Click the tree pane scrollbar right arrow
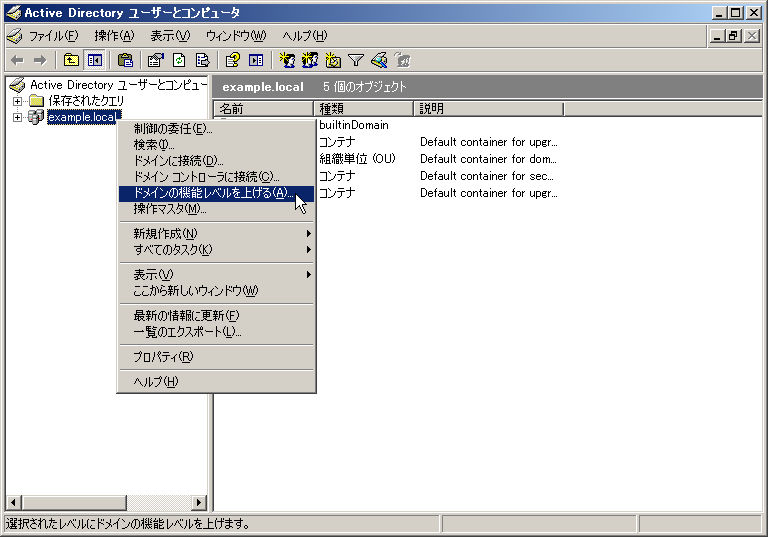Image resolution: width=768 pixels, height=537 pixels. pos(199,503)
